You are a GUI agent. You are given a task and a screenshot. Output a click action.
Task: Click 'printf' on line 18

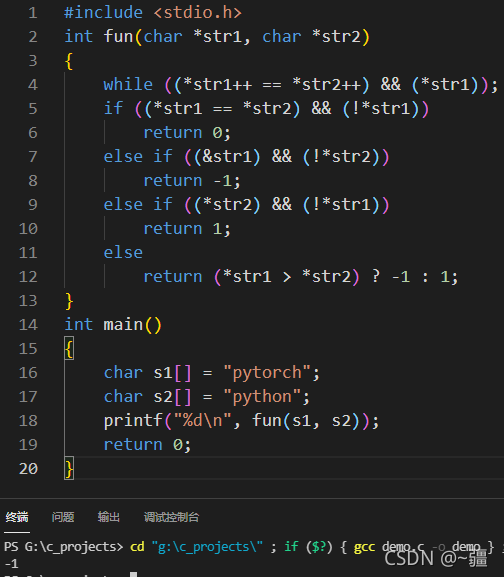(133, 421)
